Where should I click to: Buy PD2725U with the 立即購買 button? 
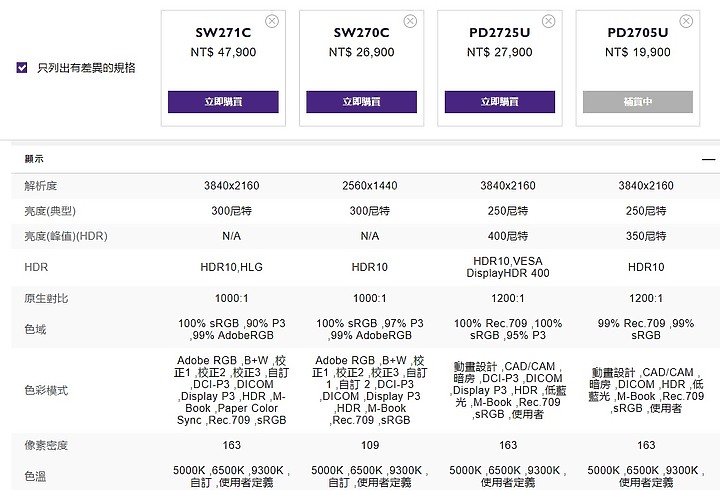point(500,101)
